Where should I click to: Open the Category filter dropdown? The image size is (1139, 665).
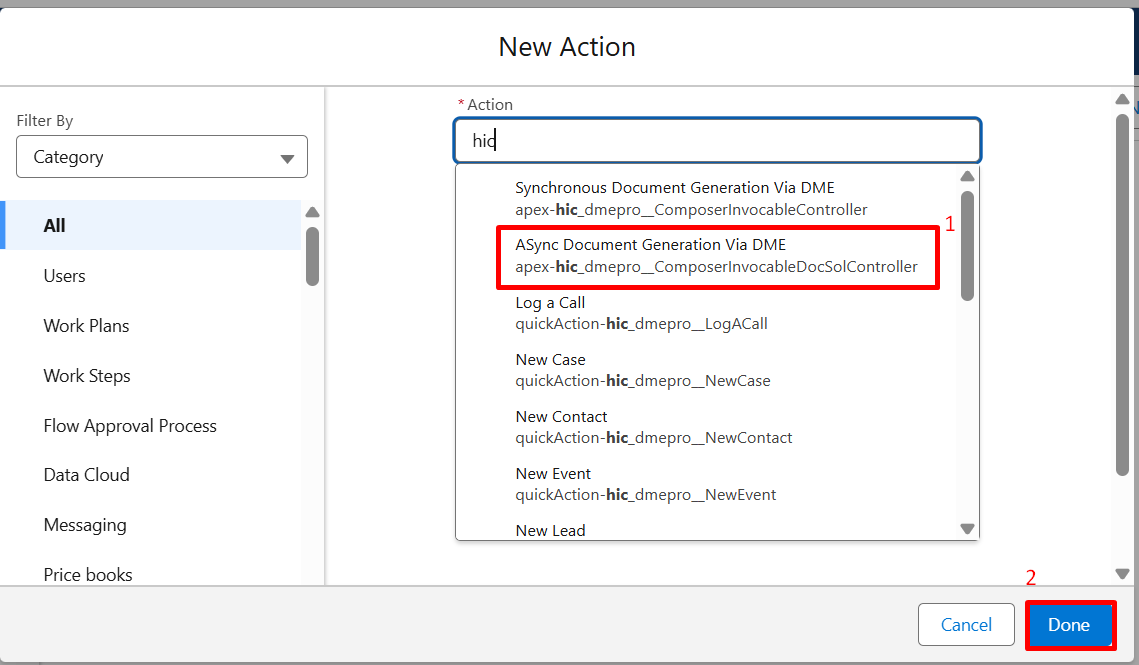[162, 156]
